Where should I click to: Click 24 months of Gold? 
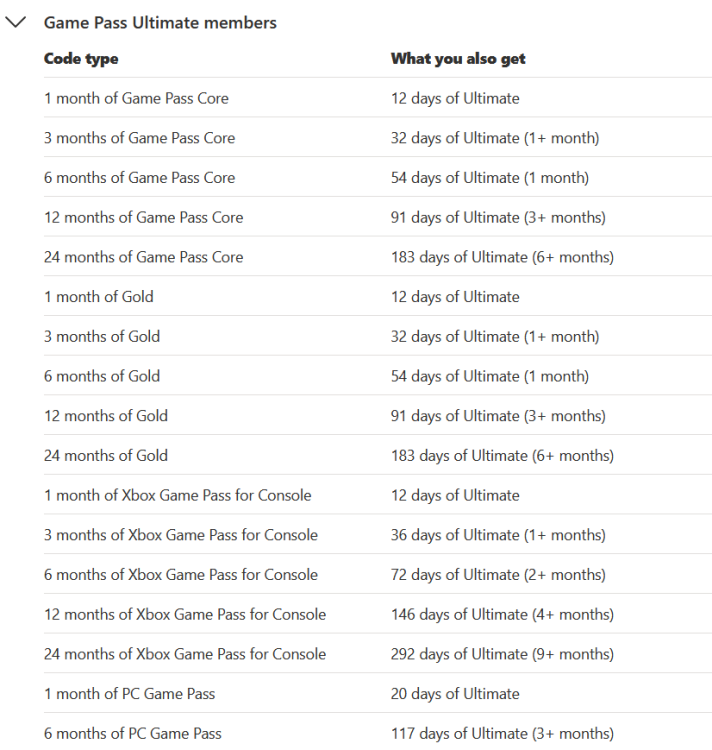[105, 456]
